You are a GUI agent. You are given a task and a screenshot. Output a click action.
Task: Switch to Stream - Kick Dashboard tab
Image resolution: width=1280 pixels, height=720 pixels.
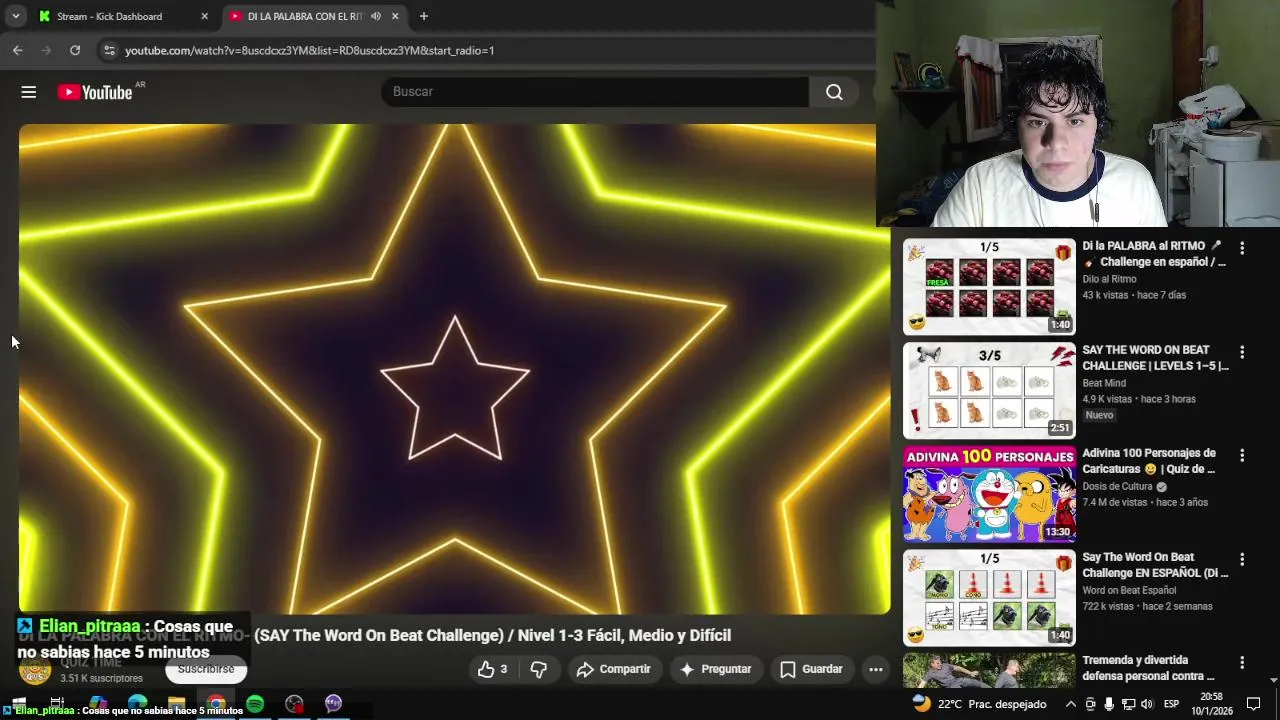pyautogui.click(x=123, y=16)
